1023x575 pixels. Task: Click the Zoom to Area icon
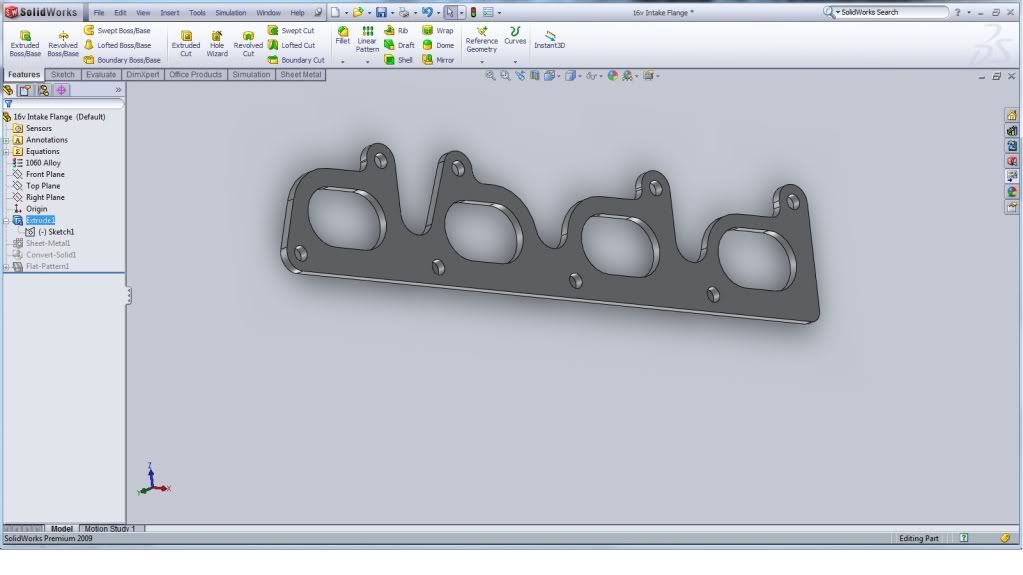(505, 76)
